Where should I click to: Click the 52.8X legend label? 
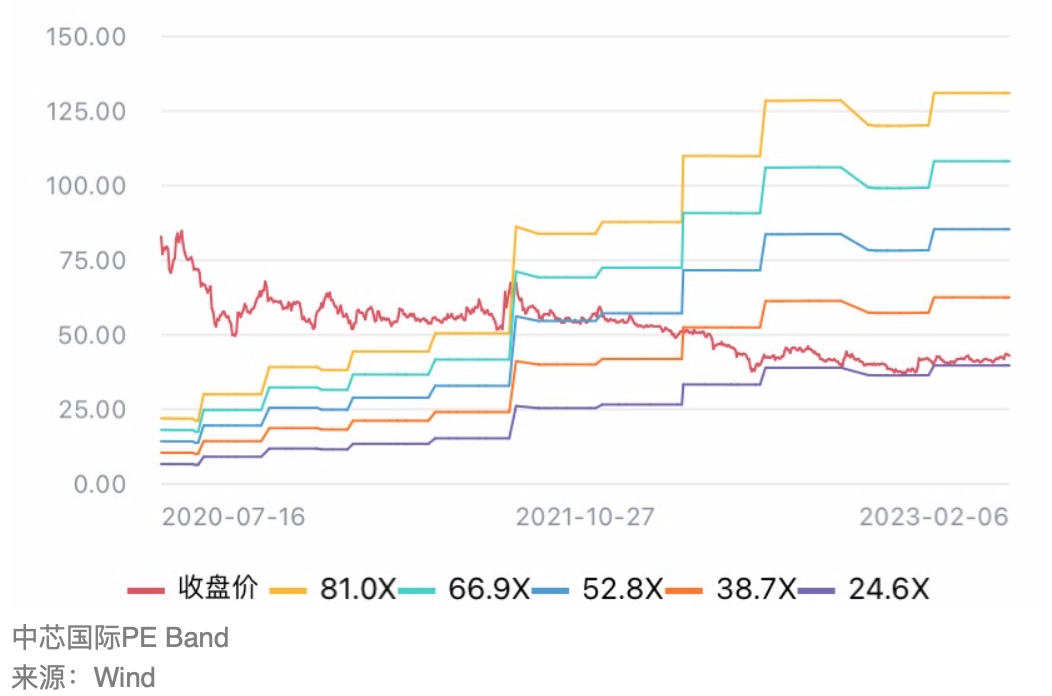point(623,589)
